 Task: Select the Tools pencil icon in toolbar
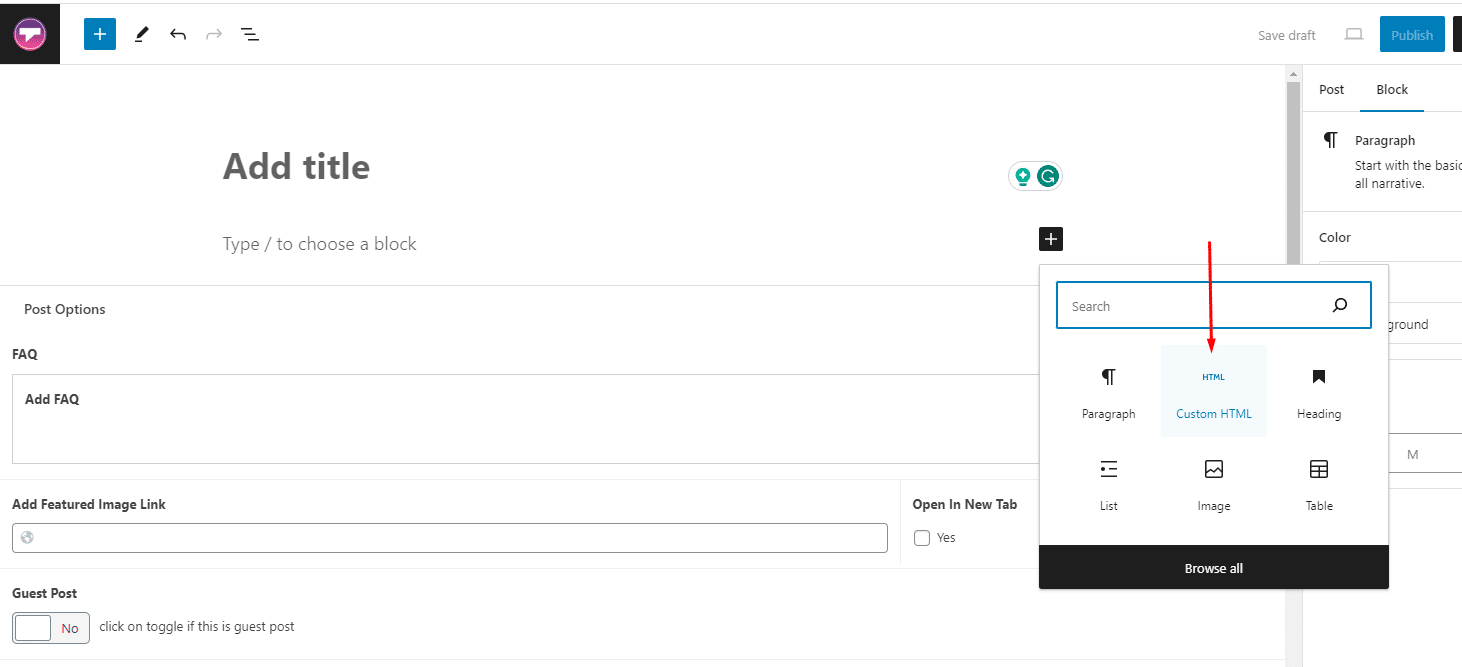tap(140, 33)
